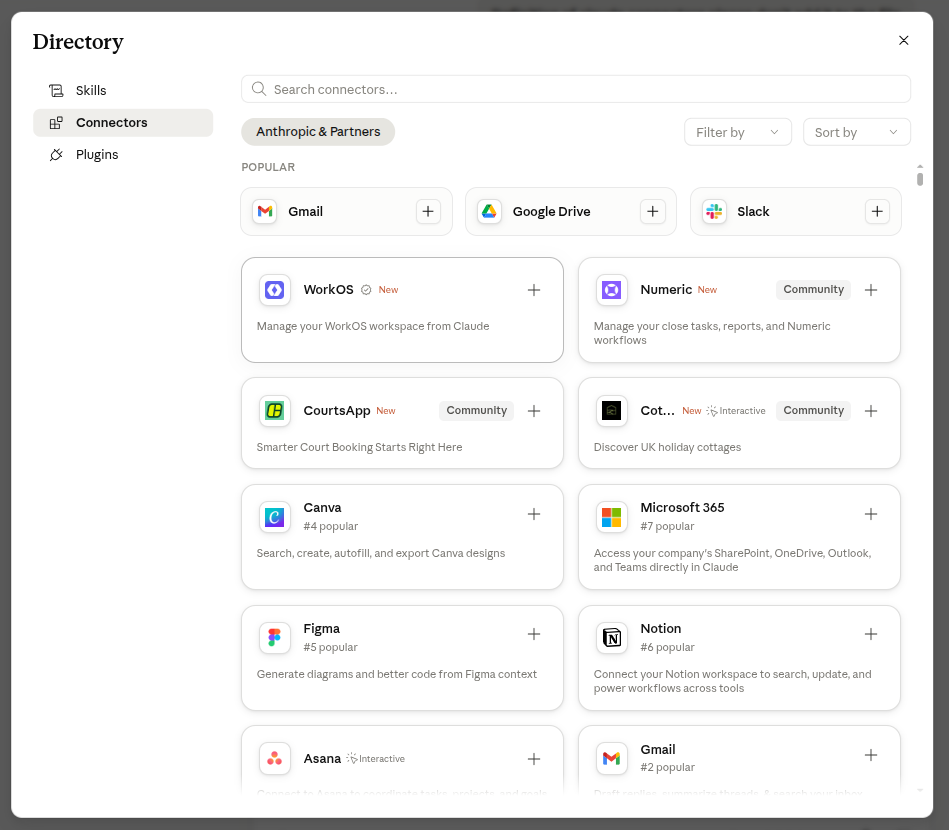This screenshot has width=949, height=830.
Task: Add the Microsoft 365 connector
Action: coord(871,514)
